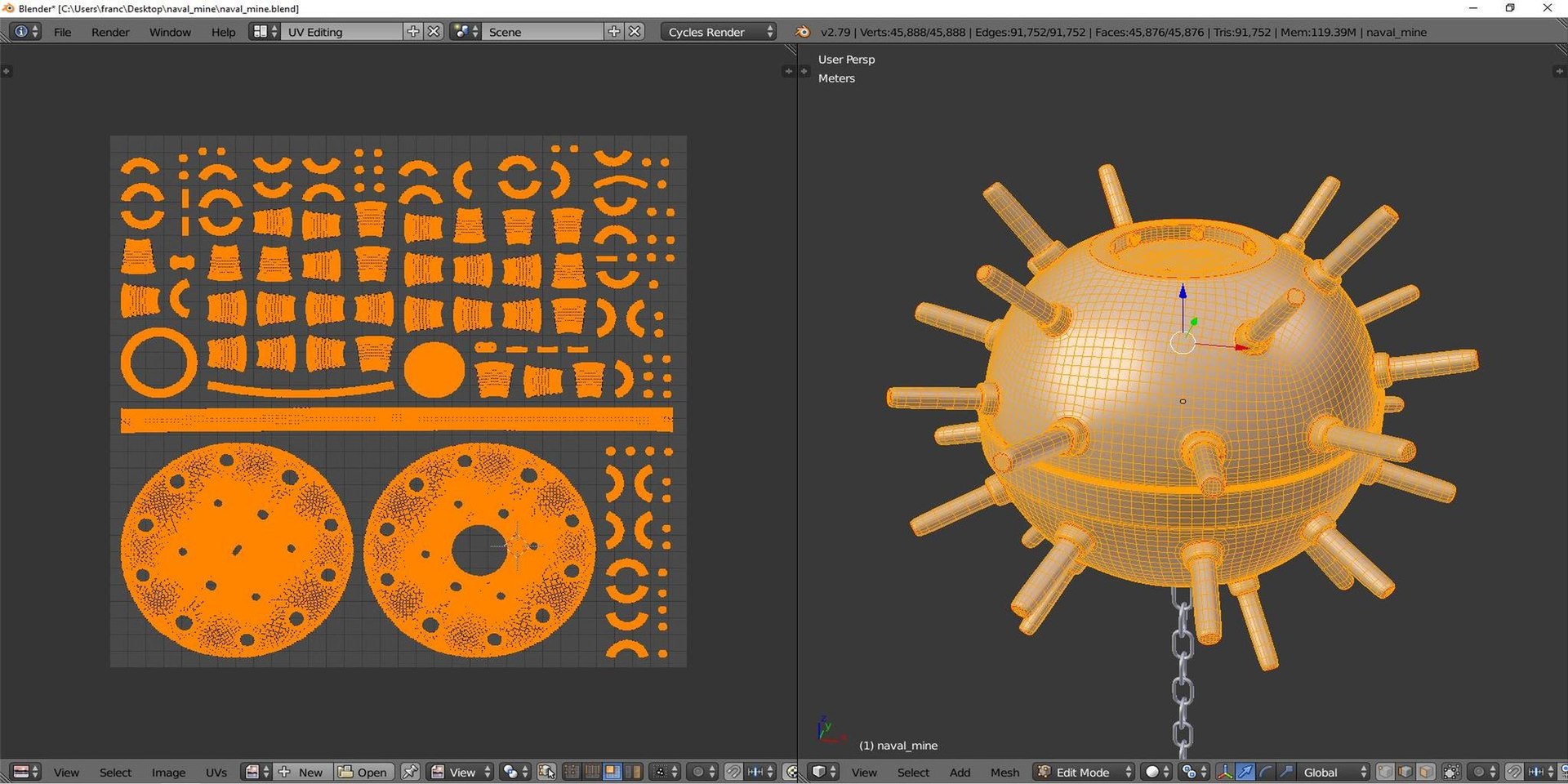This screenshot has width=1568, height=784.
Task: Open the 3D viewport snap element selector
Action: [1541, 772]
